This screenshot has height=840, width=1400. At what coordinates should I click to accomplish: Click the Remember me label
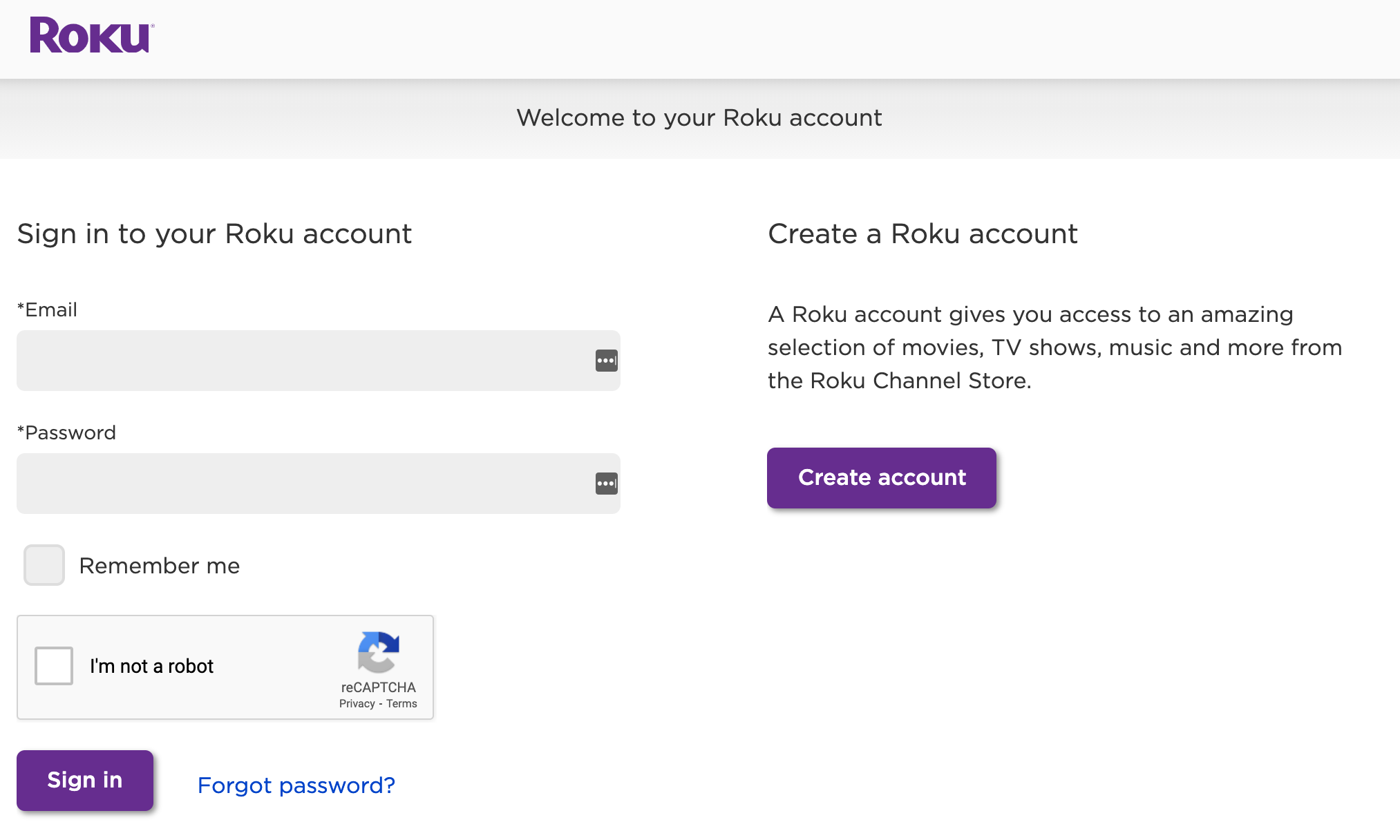[x=160, y=566]
